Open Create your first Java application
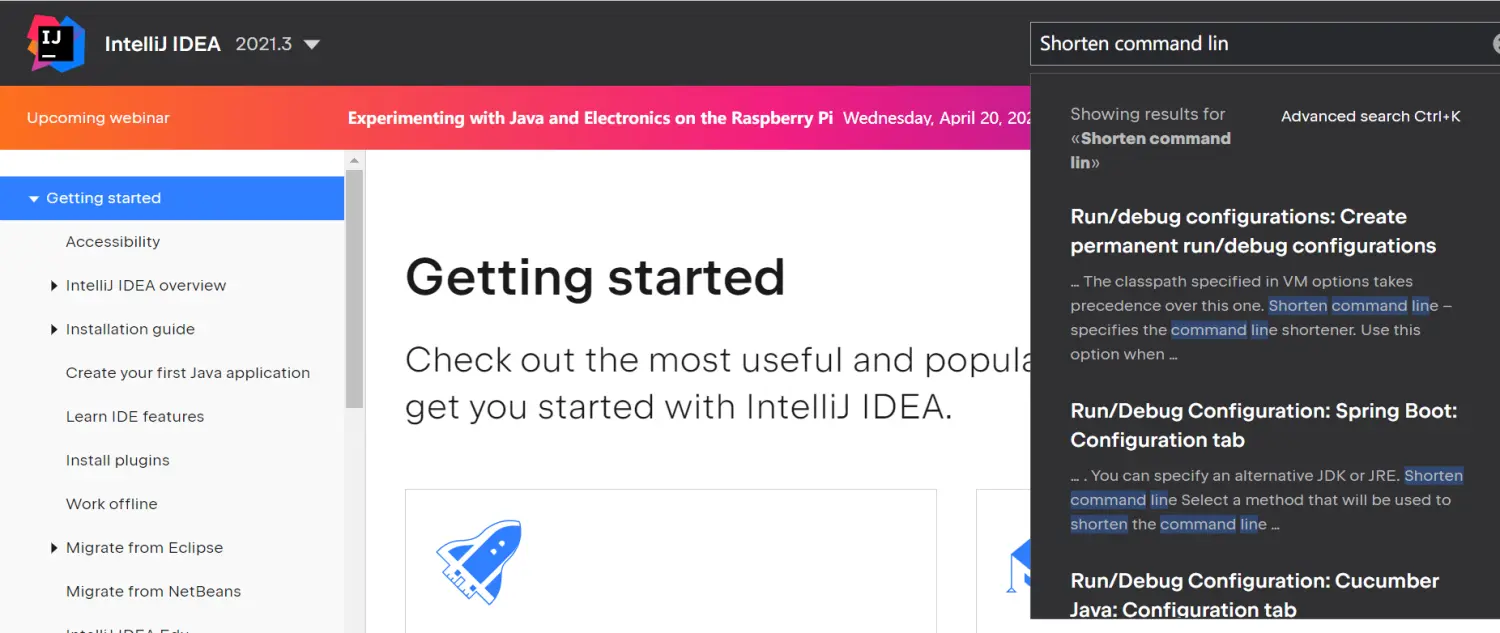The image size is (1500, 633). click(188, 373)
